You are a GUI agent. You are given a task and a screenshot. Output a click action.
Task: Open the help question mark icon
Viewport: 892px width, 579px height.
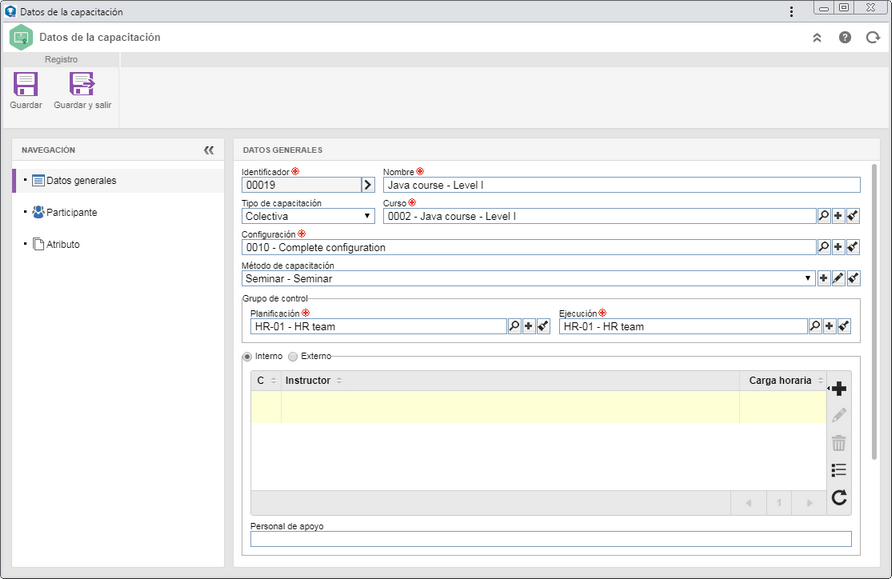coord(845,38)
